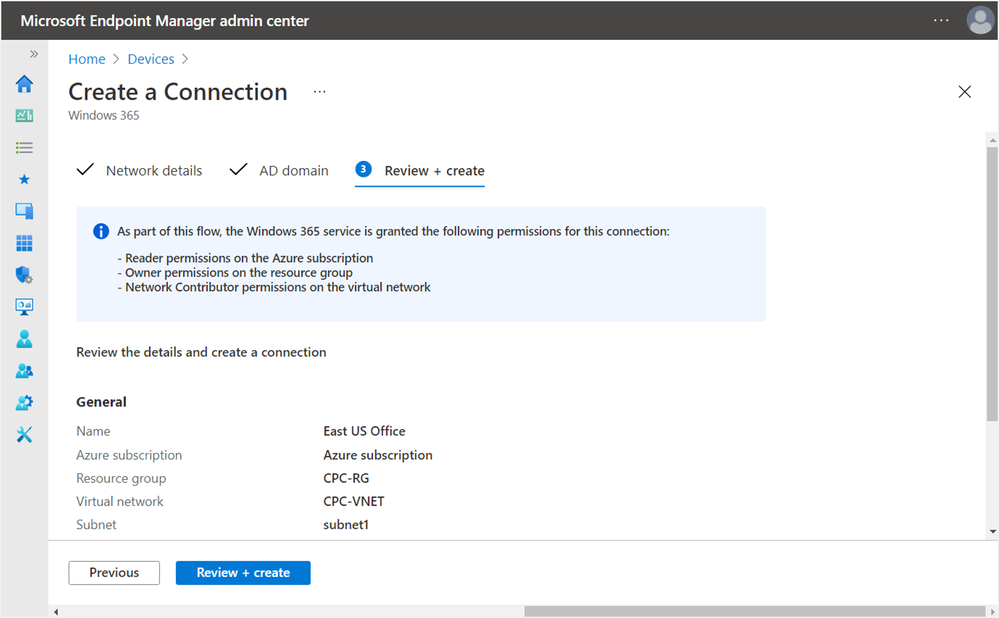Click the scroll down arrow
This screenshot has height=618, width=999.
pos(992,531)
